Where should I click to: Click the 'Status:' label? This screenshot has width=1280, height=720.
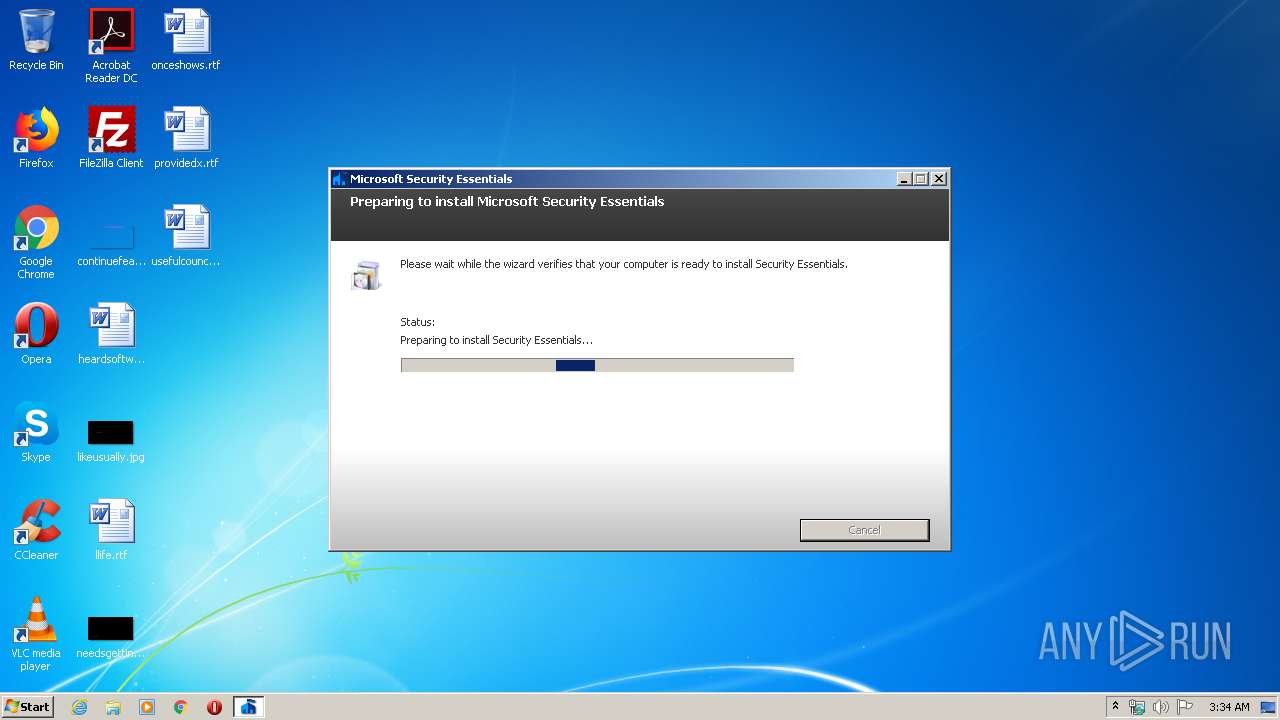tap(417, 322)
